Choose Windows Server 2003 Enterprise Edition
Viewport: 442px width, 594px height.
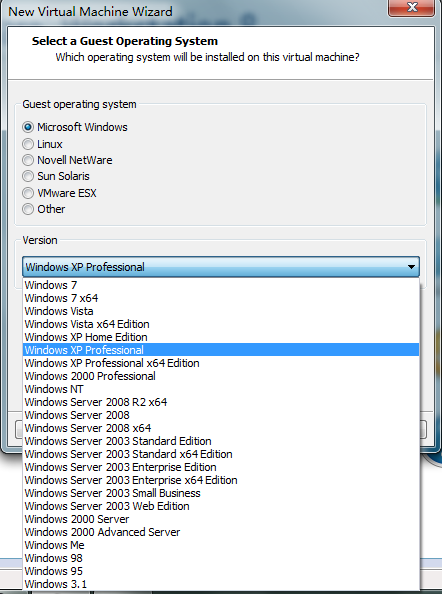[x=221, y=467]
